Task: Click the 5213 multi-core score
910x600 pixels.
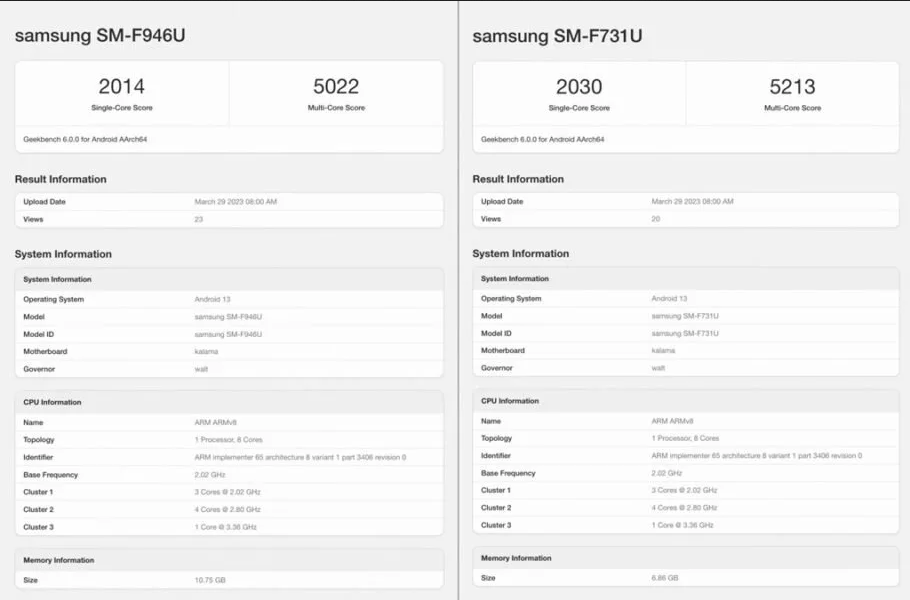Action: click(792, 87)
